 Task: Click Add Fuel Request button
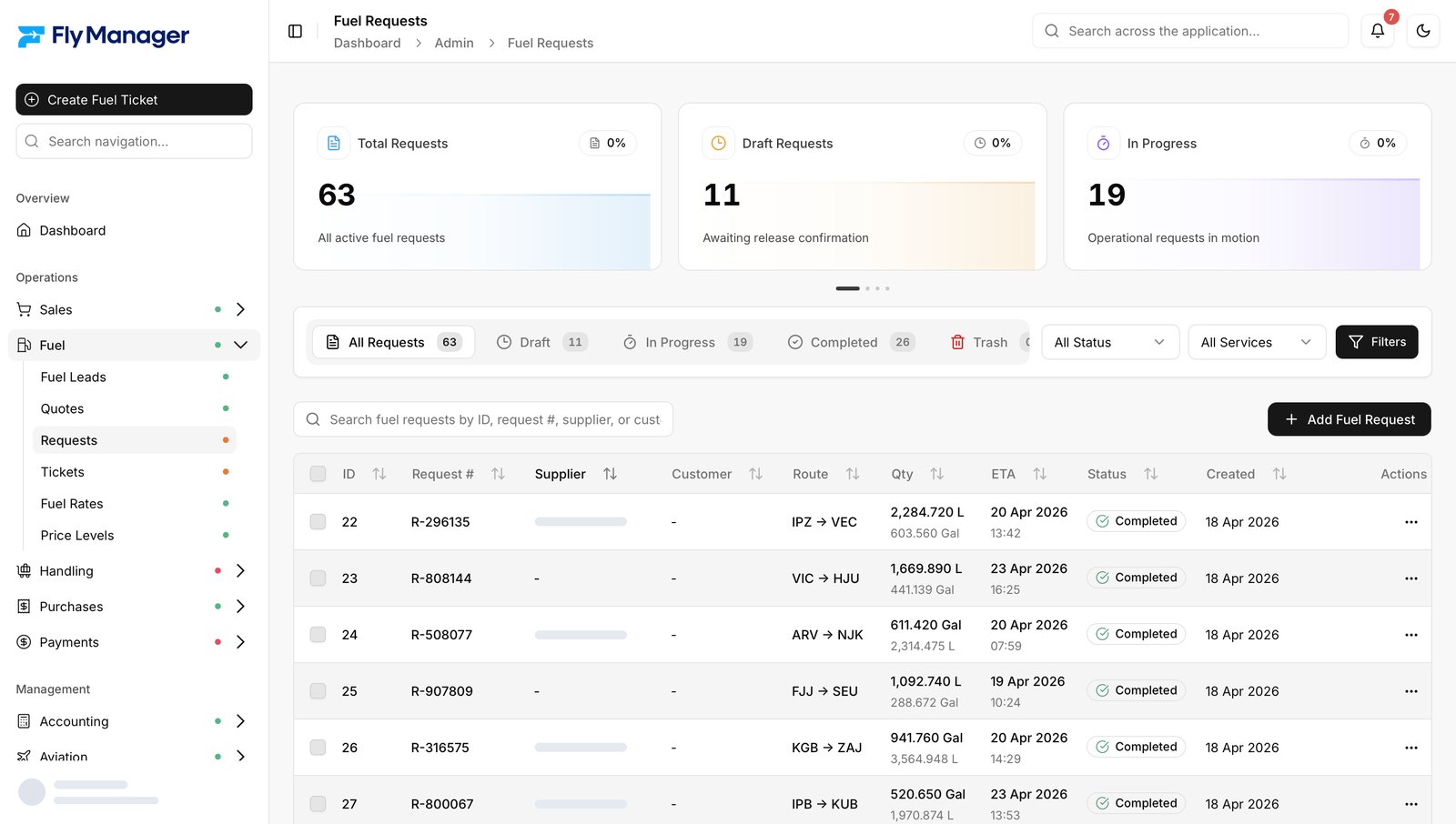(x=1350, y=419)
